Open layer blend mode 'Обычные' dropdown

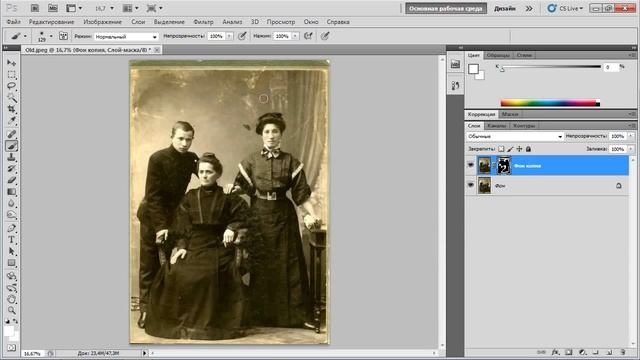(515, 136)
